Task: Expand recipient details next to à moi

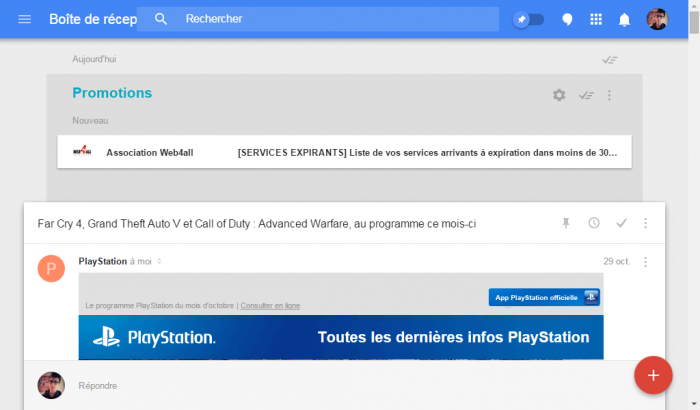Action: tap(159, 261)
